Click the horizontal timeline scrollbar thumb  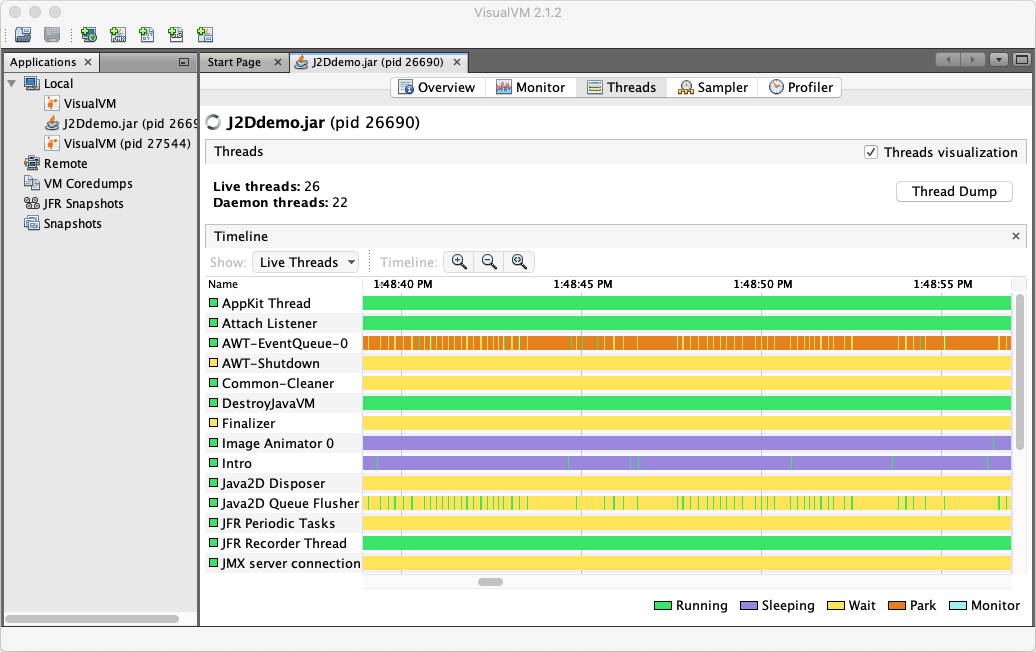pos(490,582)
